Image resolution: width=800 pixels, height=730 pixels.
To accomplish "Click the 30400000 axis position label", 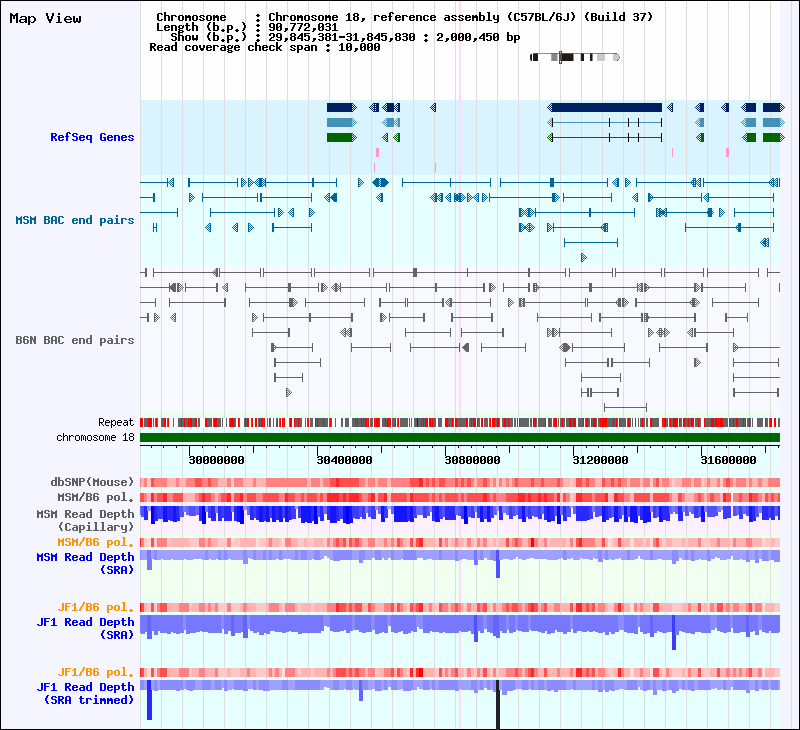I will (x=344, y=460).
